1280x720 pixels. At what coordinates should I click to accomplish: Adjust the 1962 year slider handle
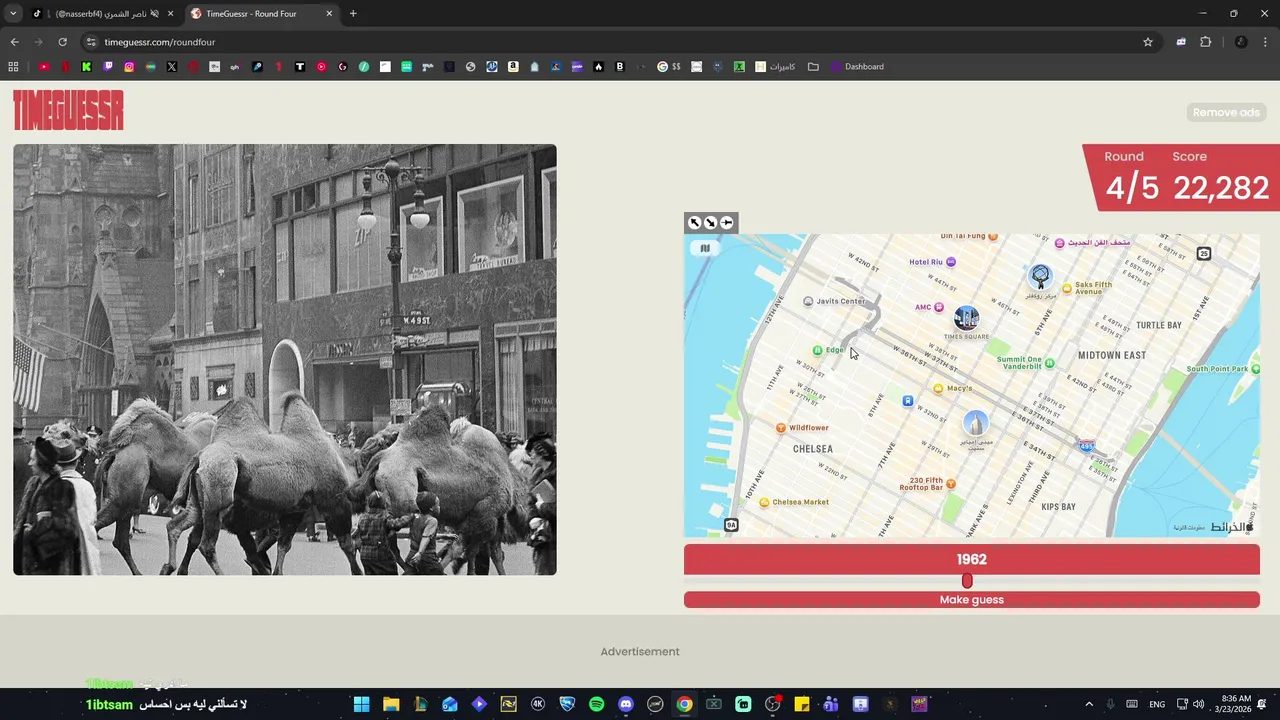coord(967,581)
